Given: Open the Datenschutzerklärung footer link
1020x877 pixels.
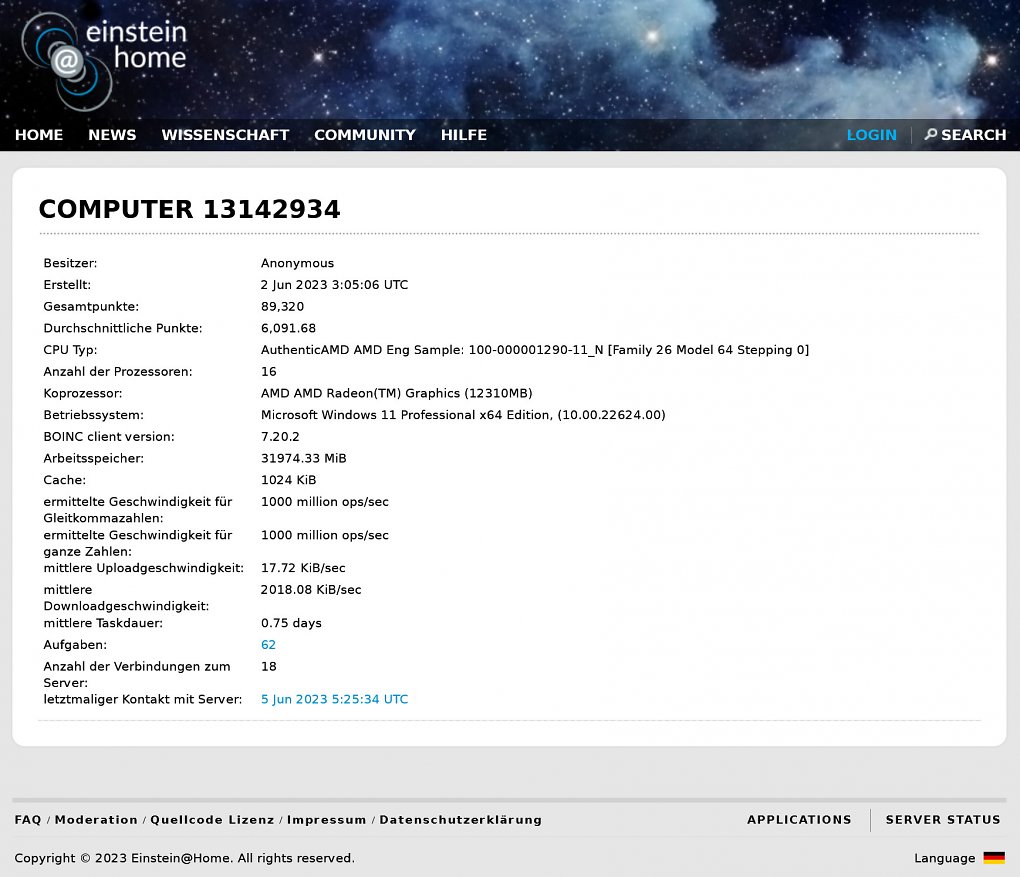Looking at the screenshot, I should (x=461, y=820).
